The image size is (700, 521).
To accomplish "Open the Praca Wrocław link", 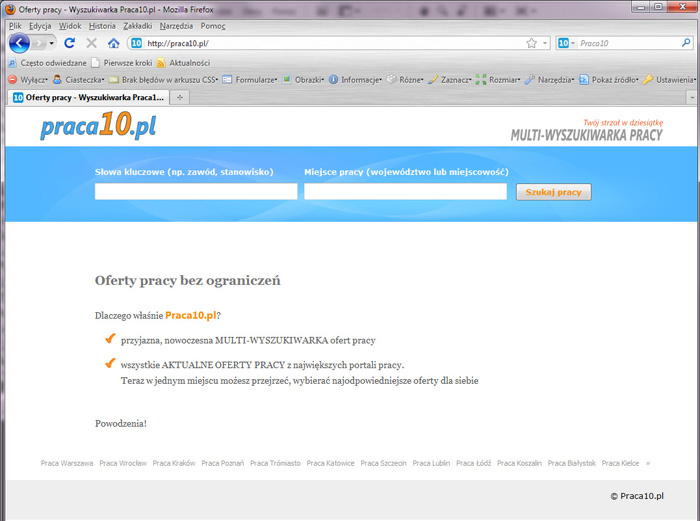I will tap(123, 463).
